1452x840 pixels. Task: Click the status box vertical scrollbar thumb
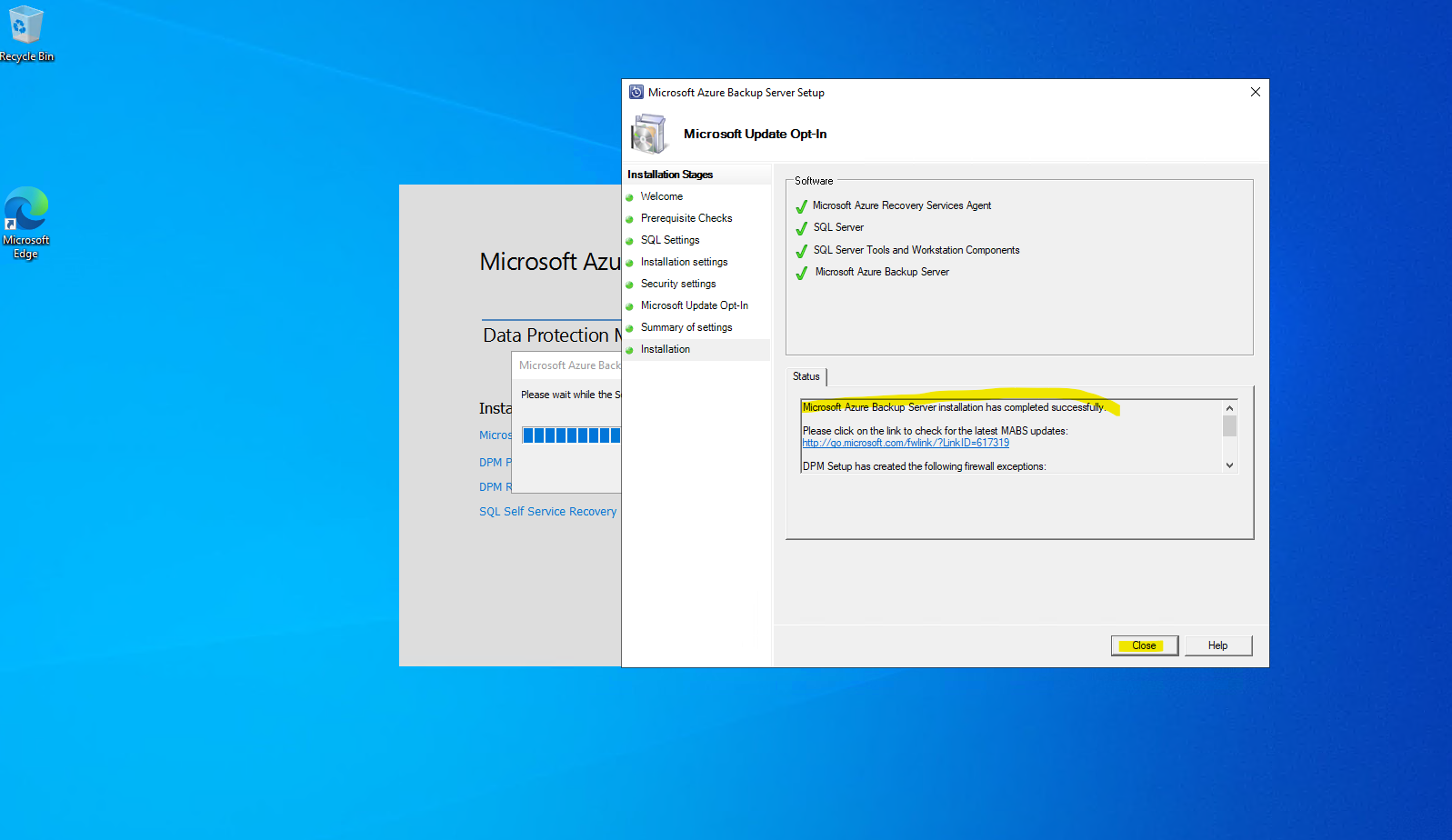(1229, 426)
